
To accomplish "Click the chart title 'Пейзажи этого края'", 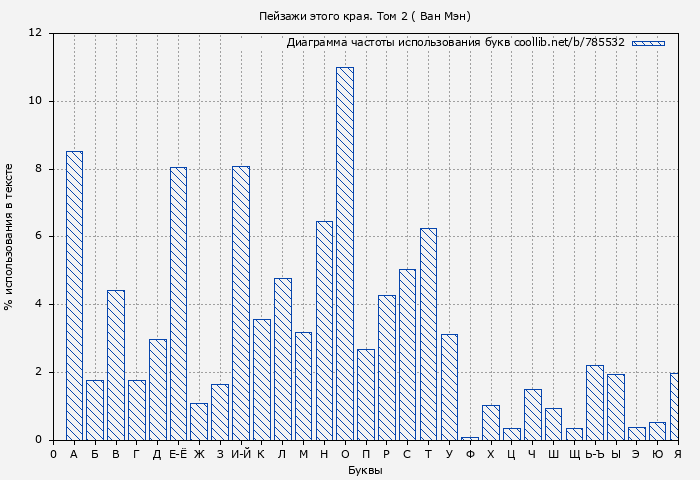I will [x=365, y=16].
